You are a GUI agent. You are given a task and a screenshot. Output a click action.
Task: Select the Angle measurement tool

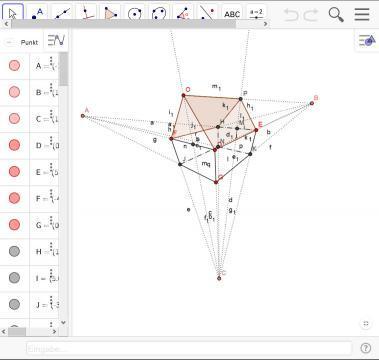pyautogui.click(x=183, y=13)
